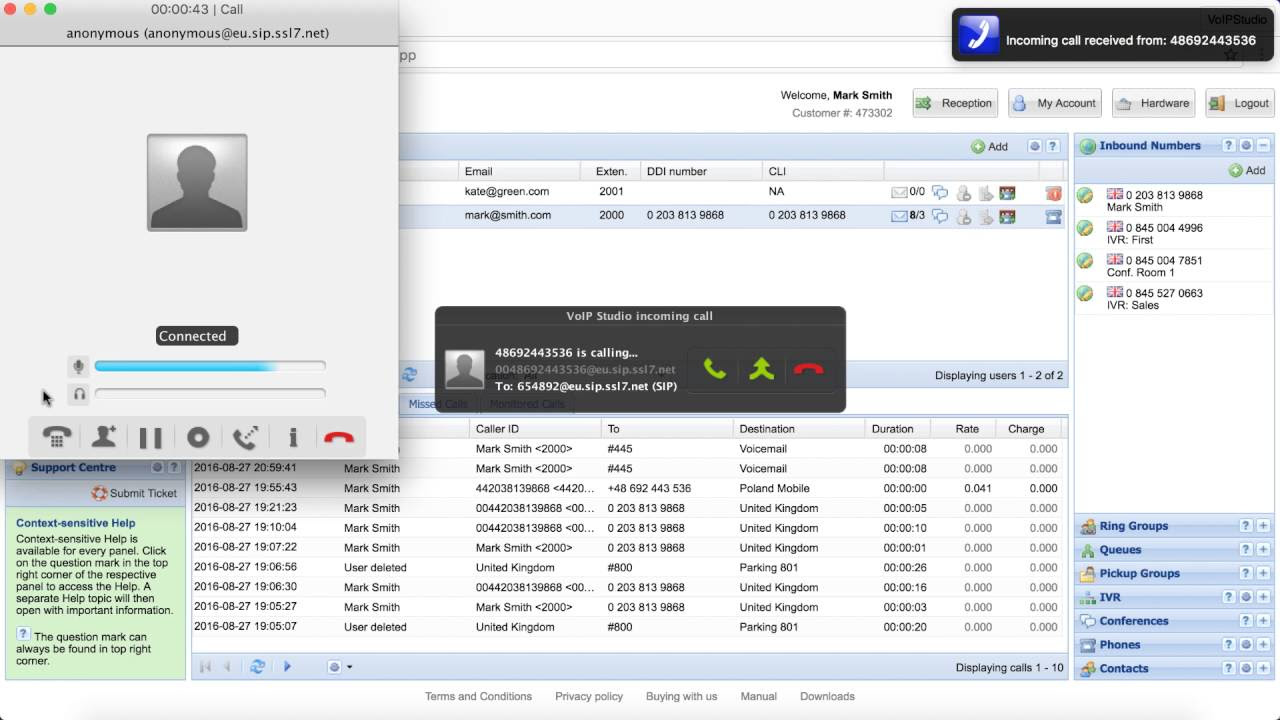Open the video icon in kate@green.com row

pos(1007,192)
